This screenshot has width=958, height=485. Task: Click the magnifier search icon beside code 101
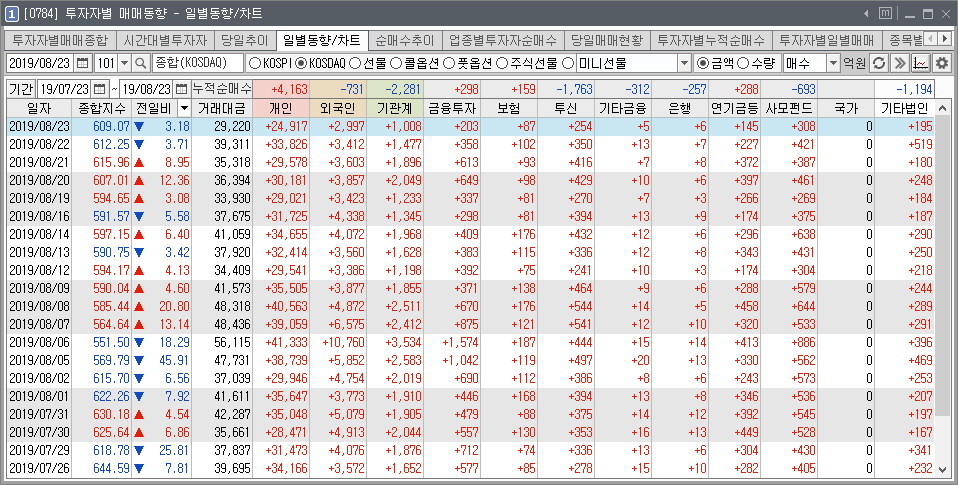141,63
